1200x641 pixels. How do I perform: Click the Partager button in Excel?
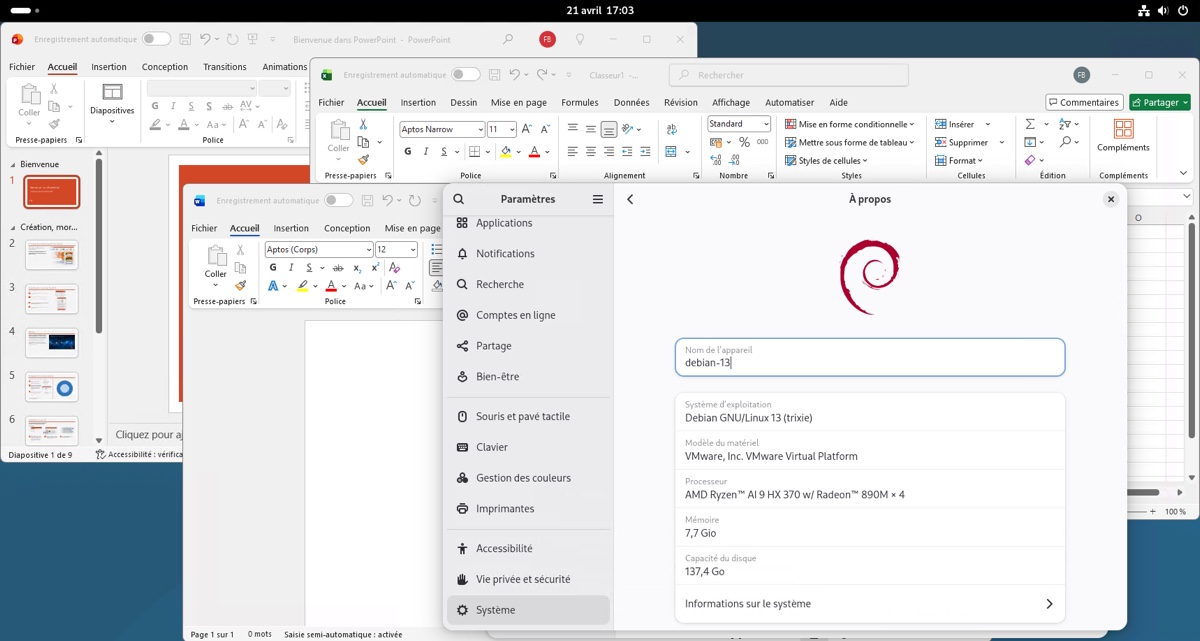coord(1159,102)
